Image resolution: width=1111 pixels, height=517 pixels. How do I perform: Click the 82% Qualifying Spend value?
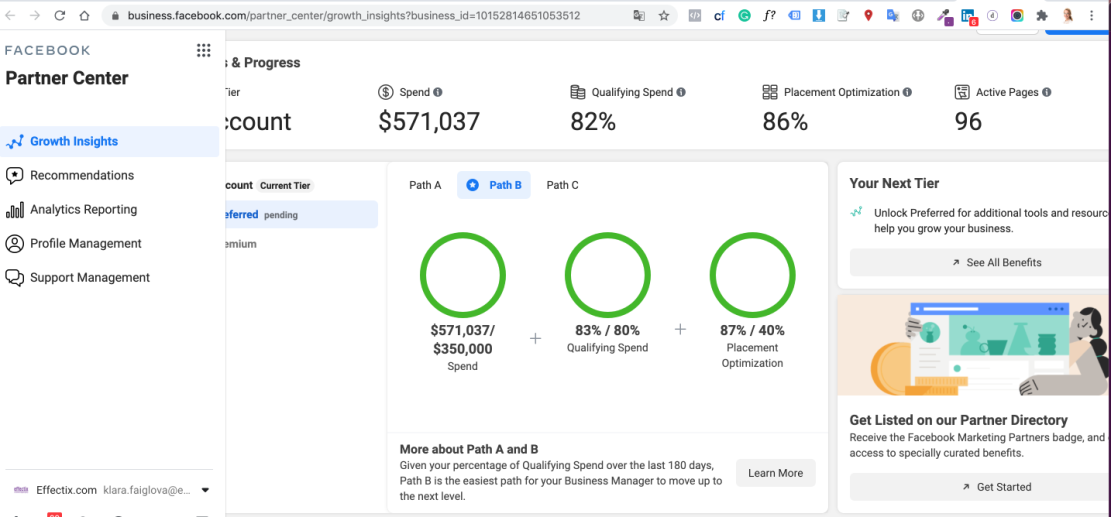pos(593,122)
